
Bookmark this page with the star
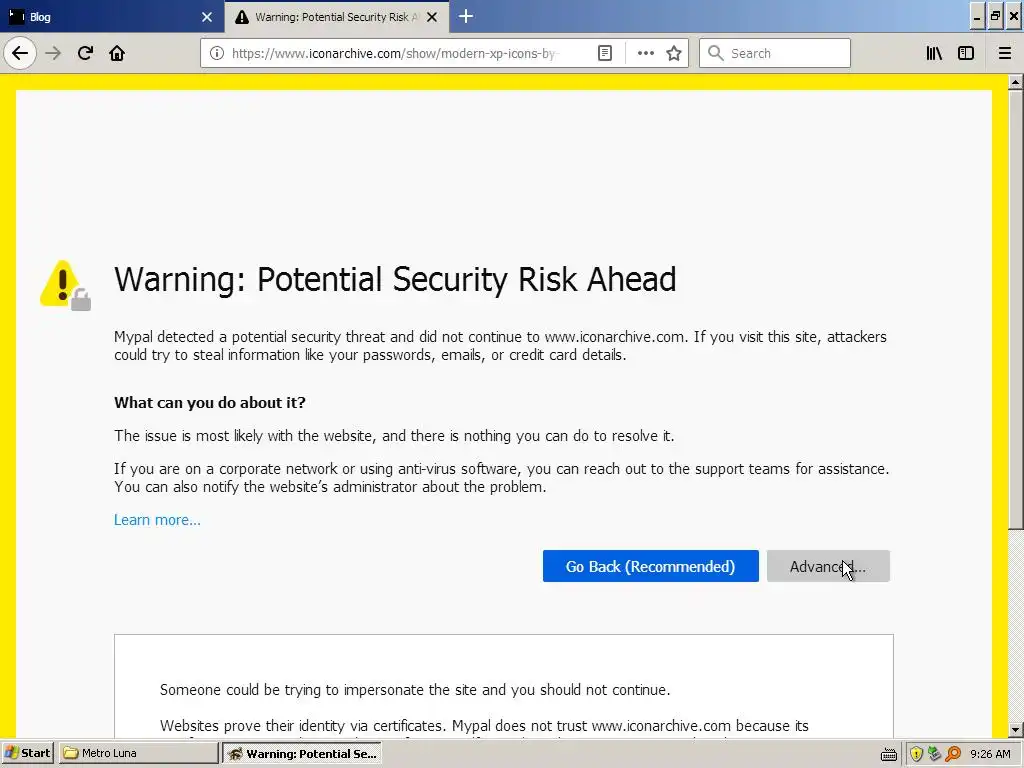point(674,53)
